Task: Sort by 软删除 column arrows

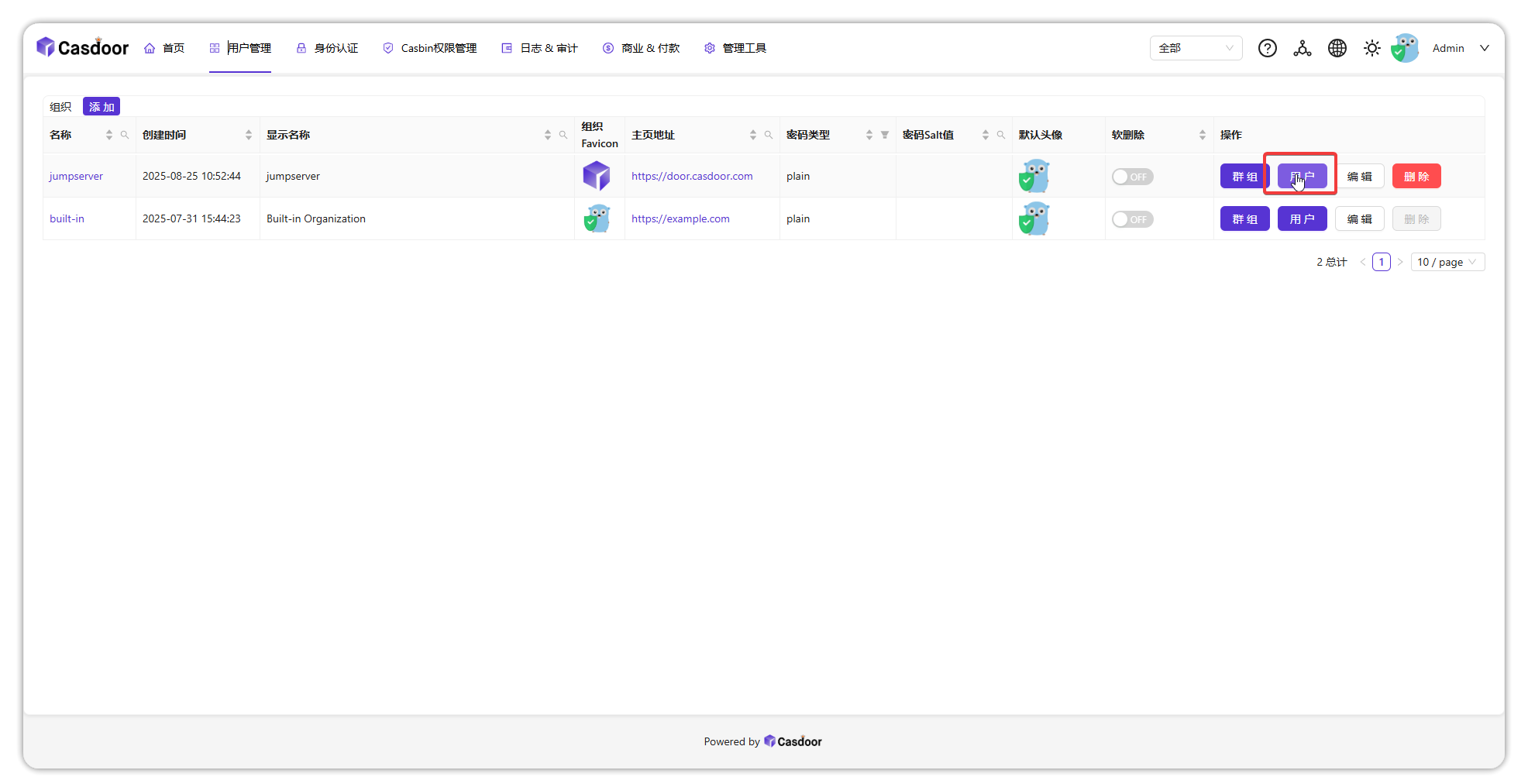Action: pyautogui.click(x=1203, y=135)
